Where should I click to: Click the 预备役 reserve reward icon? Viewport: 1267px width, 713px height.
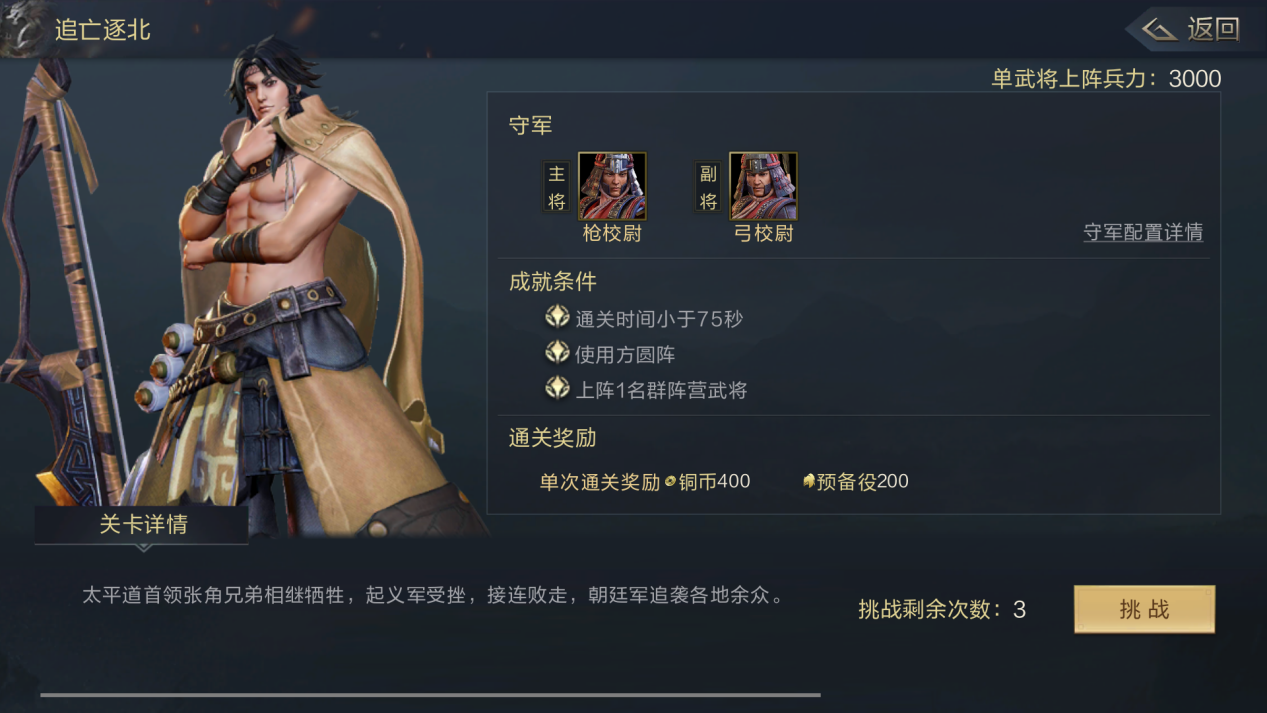click(809, 481)
